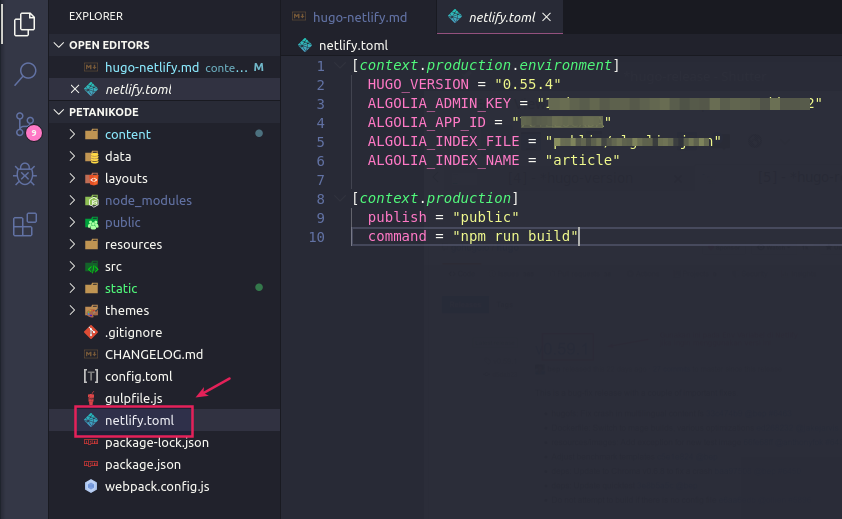
Task: Click the public folder icon
Action: click(92, 222)
